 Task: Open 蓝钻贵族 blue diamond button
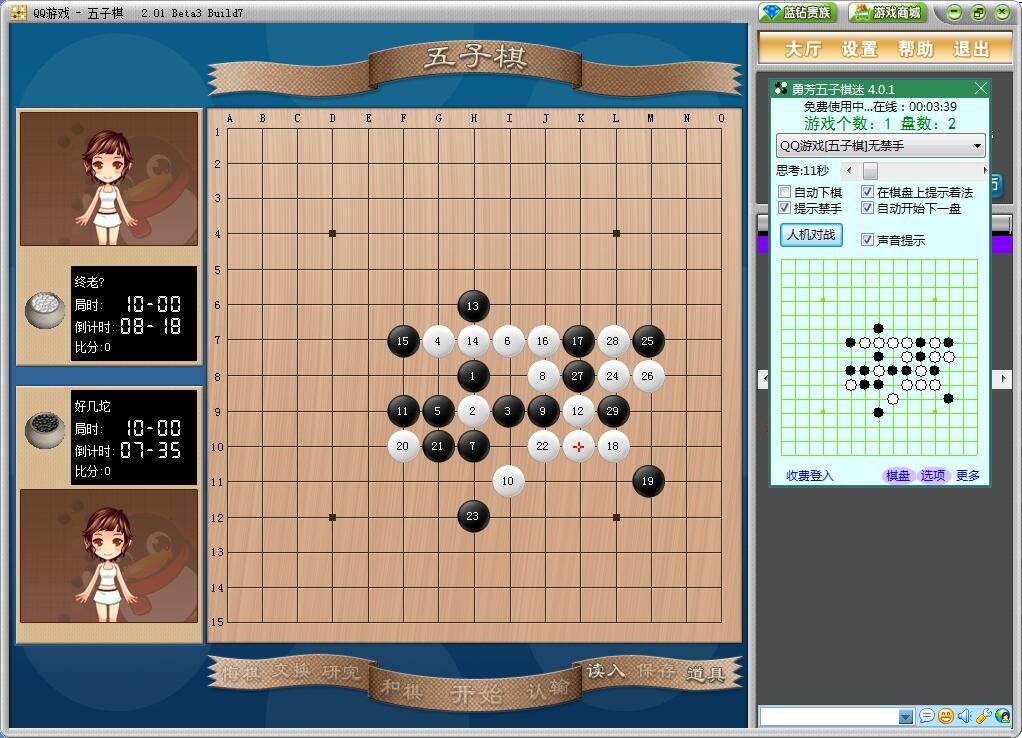point(796,13)
